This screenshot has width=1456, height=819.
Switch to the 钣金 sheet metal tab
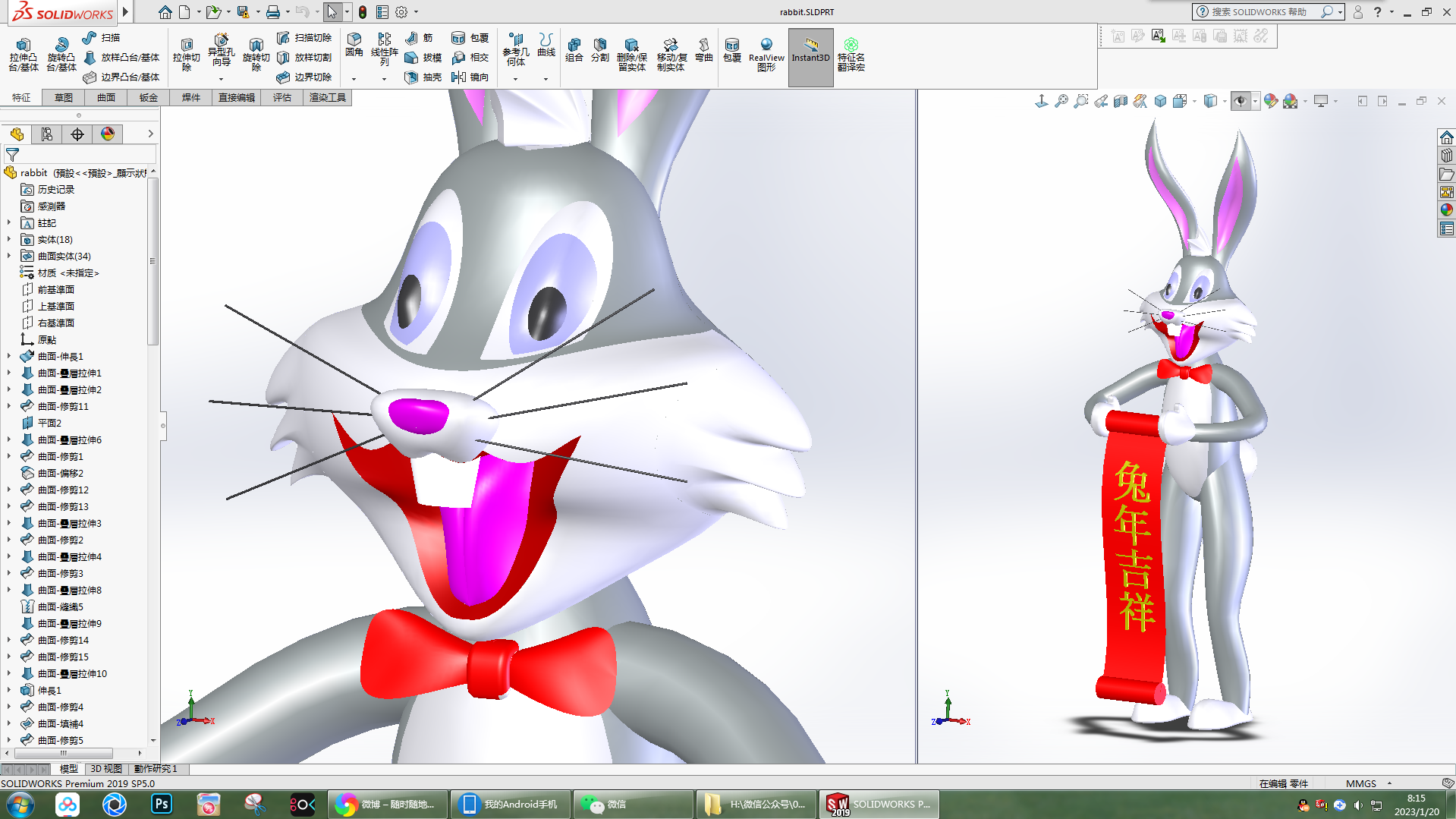(149, 97)
